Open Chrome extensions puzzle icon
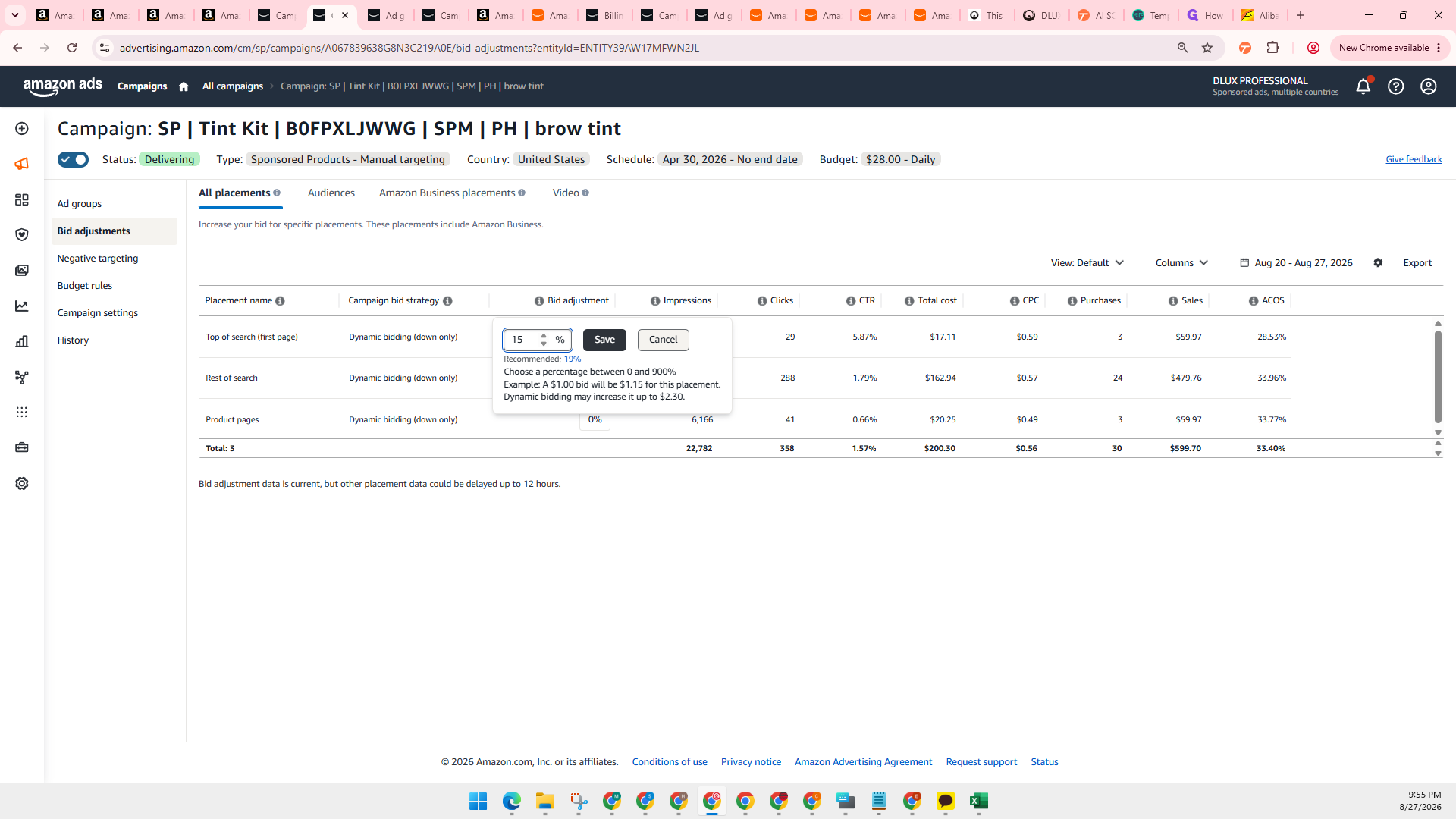This screenshot has width=1456, height=819. 1272,48
